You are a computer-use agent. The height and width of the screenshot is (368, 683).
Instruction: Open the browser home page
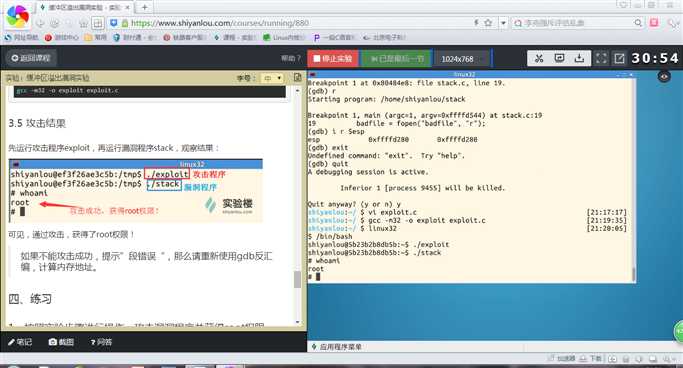[x=84, y=23]
